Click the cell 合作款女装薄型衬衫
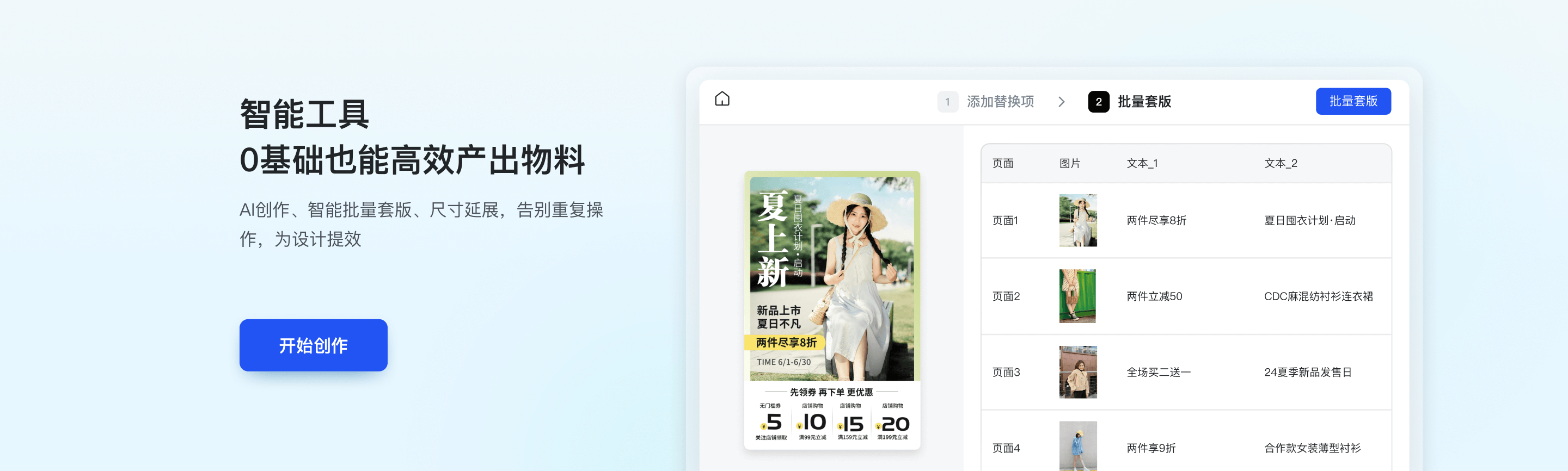The width and height of the screenshot is (1568, 471). pyautogui.click(x=1312, y=448)
